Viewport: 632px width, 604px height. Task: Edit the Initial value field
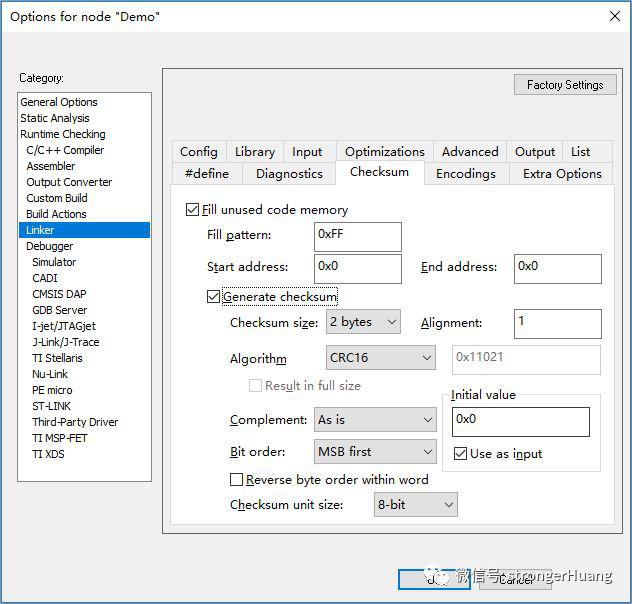pos(521,422)
